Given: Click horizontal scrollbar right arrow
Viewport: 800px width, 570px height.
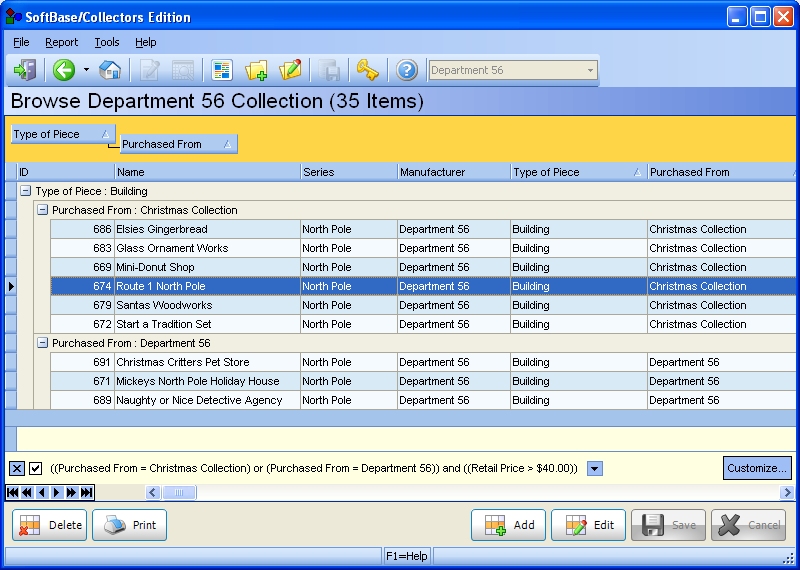Looking at the screenshot, I should pos(787,492).
